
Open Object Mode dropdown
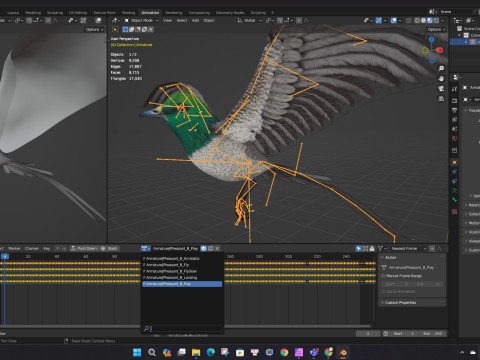click(x=141, y=20)
